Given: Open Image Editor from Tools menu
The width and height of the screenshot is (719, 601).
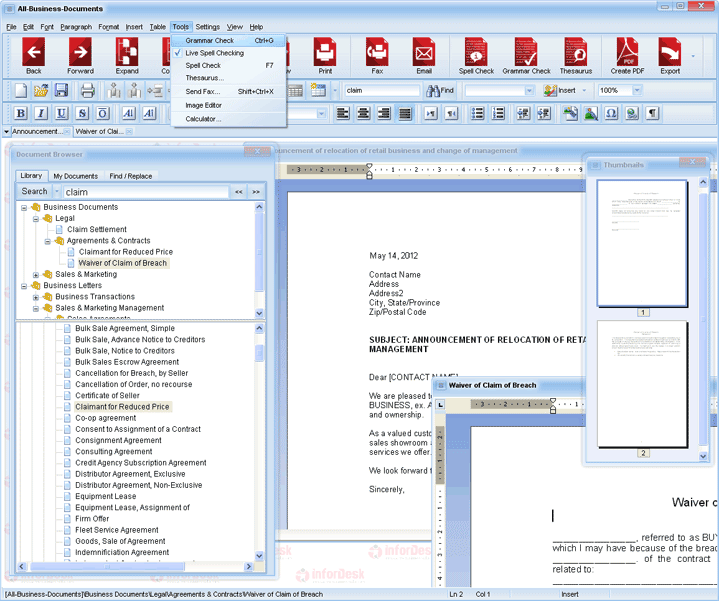Looking at the screenshot, I should point(228,105).
